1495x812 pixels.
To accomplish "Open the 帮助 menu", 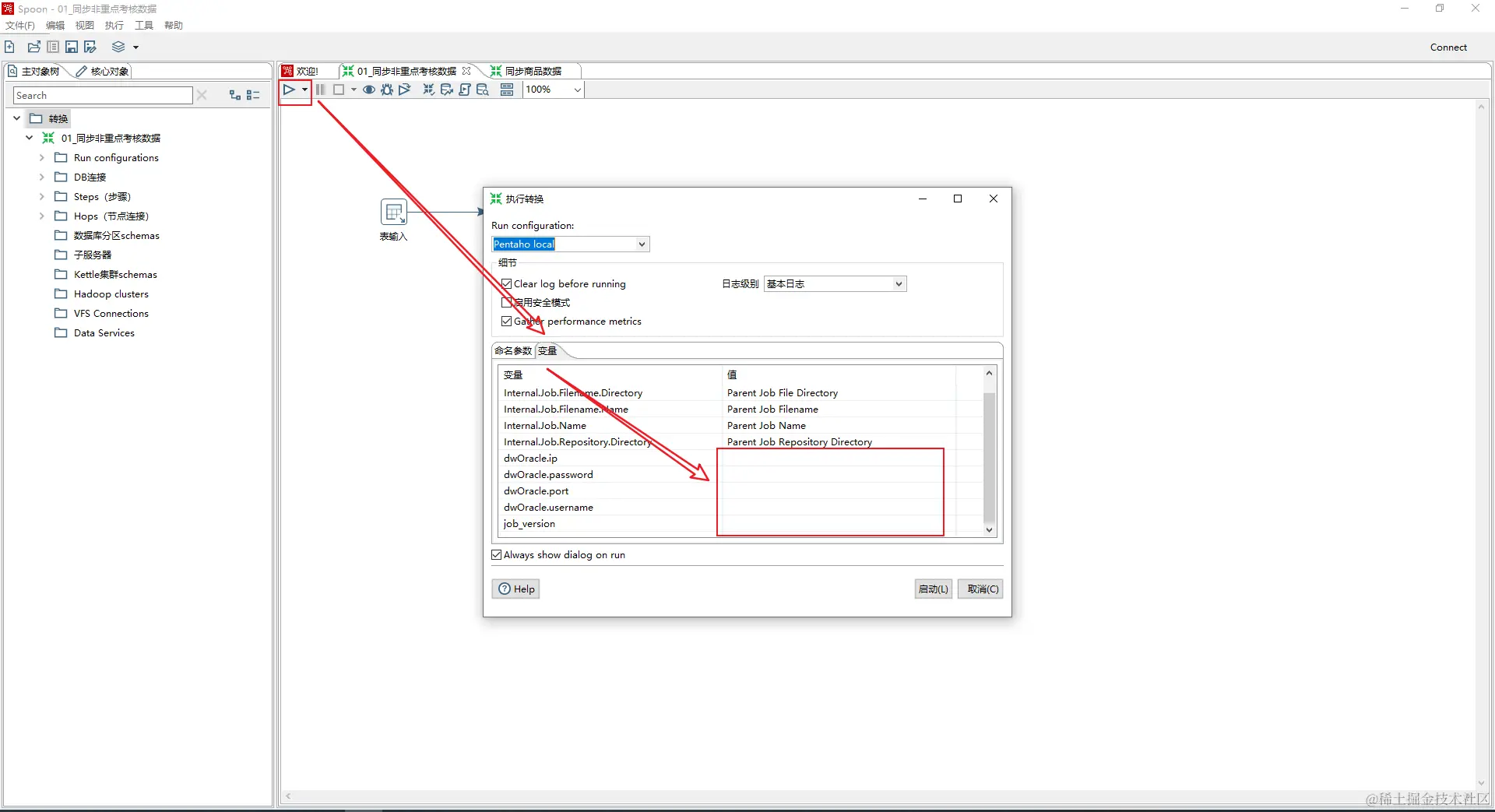I will pyautogui.click(x=174, y=25).
